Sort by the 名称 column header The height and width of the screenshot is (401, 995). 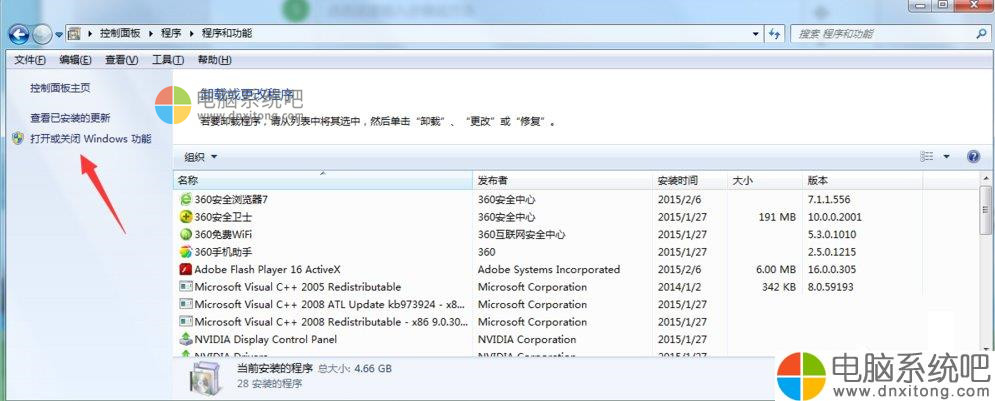[x=322, y=181]
